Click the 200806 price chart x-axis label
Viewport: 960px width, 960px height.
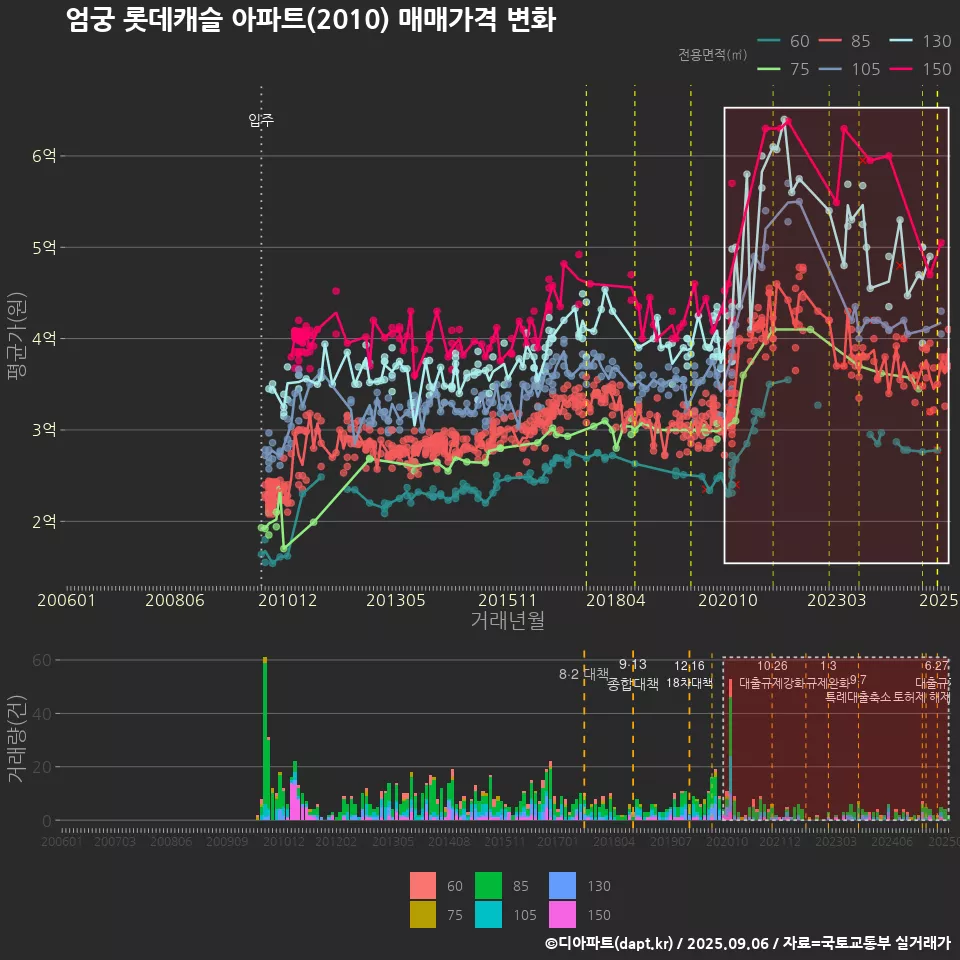tap(174, 600)
